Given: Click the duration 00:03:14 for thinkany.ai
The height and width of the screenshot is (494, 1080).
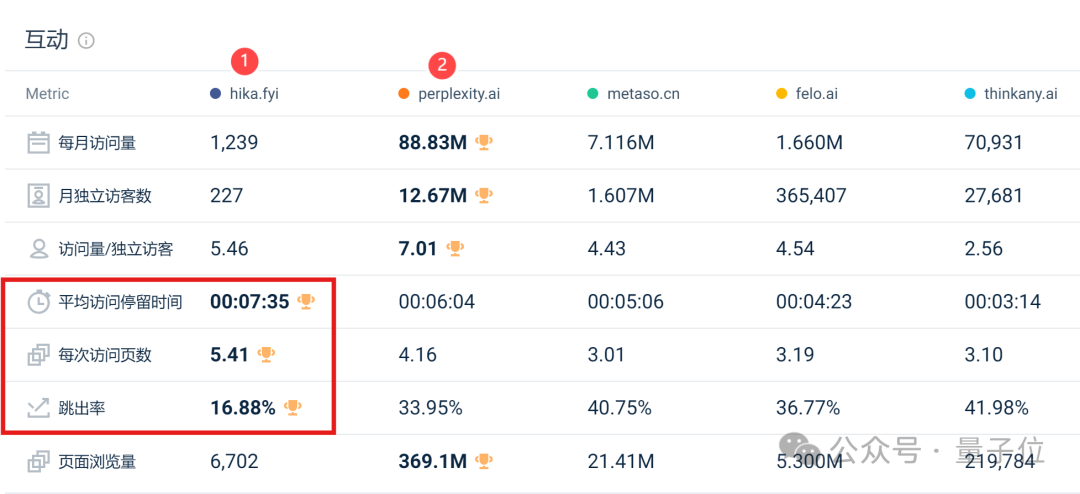Looking at the screenshot, I should 1003,302.
